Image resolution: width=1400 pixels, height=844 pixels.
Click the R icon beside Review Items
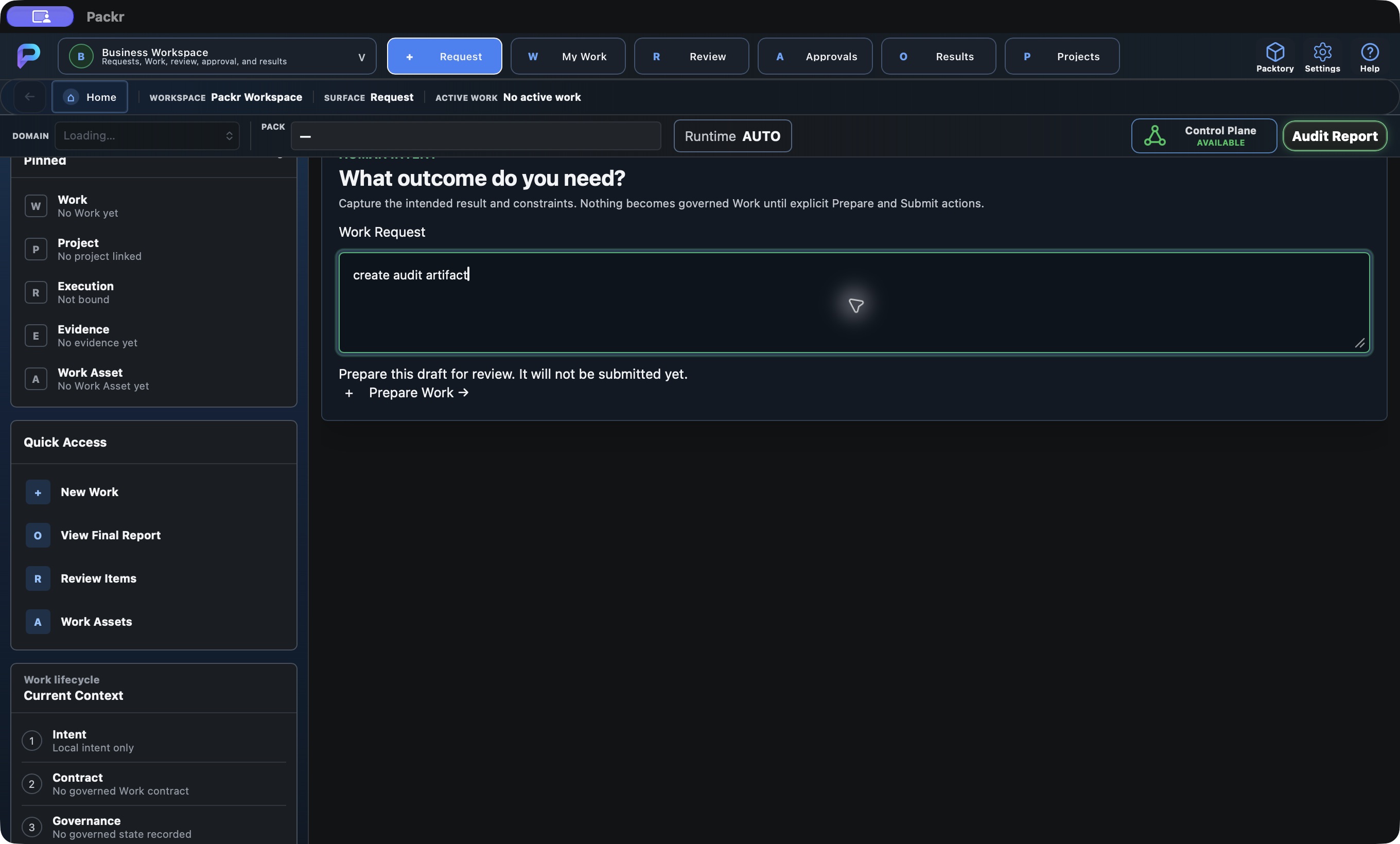[x=38, y=578]
